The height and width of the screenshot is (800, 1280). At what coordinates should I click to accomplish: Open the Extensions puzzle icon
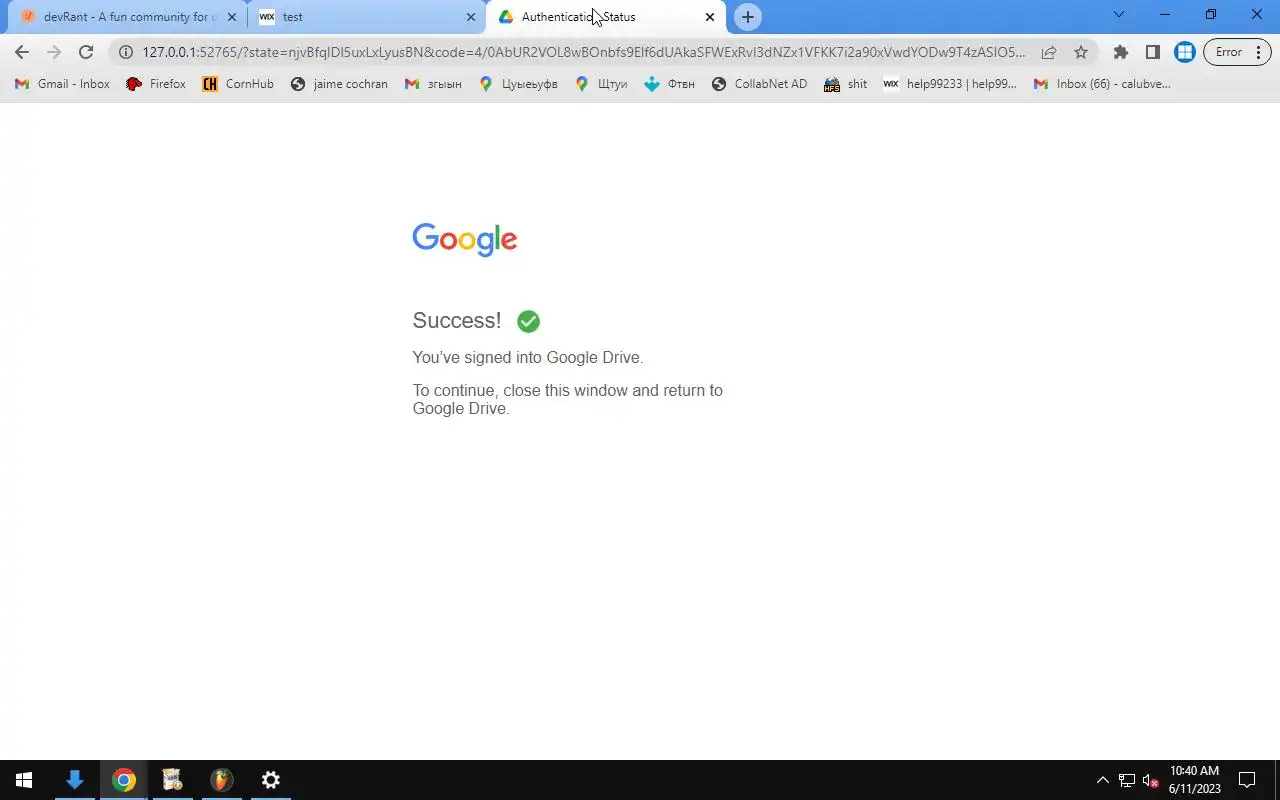pyautogui.click(x=1121, y=52)
